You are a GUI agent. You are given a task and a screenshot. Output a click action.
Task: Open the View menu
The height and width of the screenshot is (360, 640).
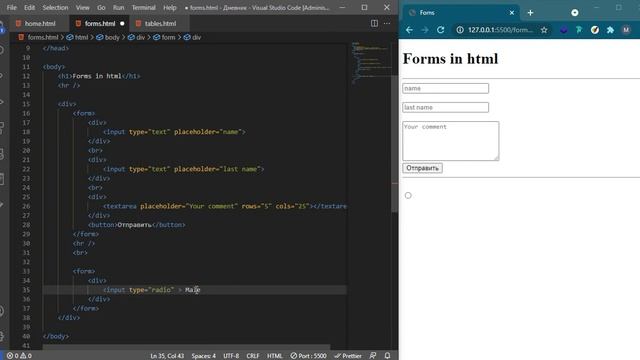click(x=82, y=7)
